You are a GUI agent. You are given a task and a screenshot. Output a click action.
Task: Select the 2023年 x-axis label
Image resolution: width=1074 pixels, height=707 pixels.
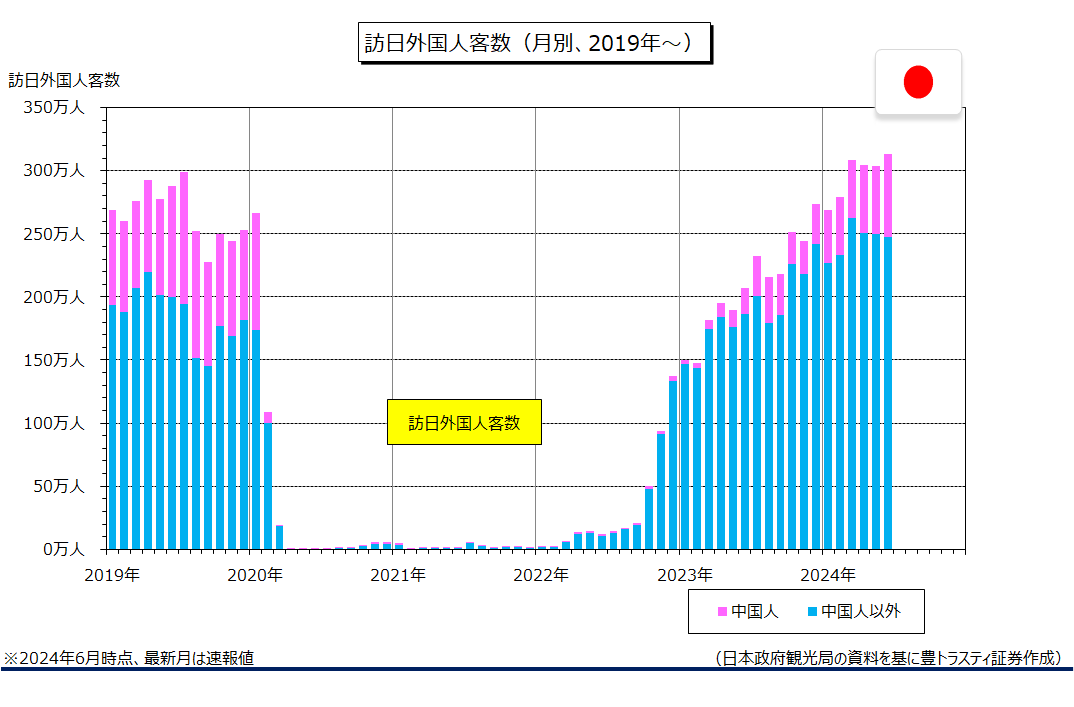tap(685, 575)
